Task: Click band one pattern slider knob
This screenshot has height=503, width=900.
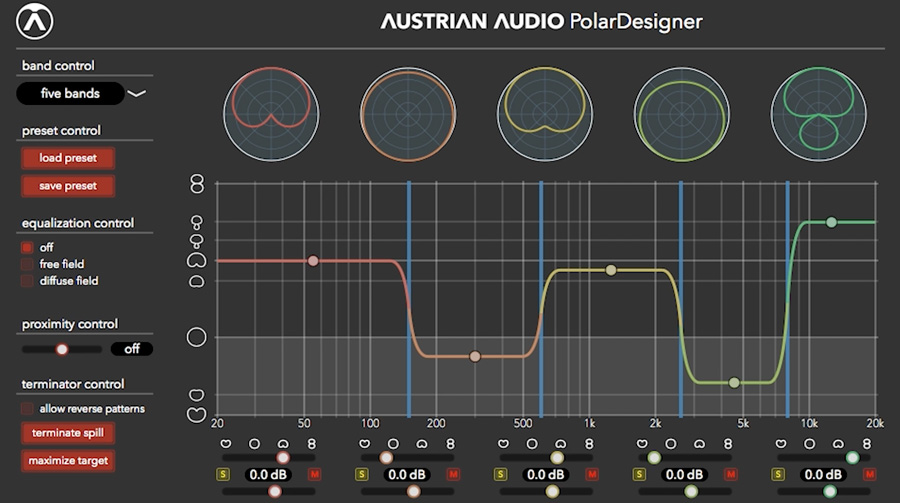Action: 283,458
